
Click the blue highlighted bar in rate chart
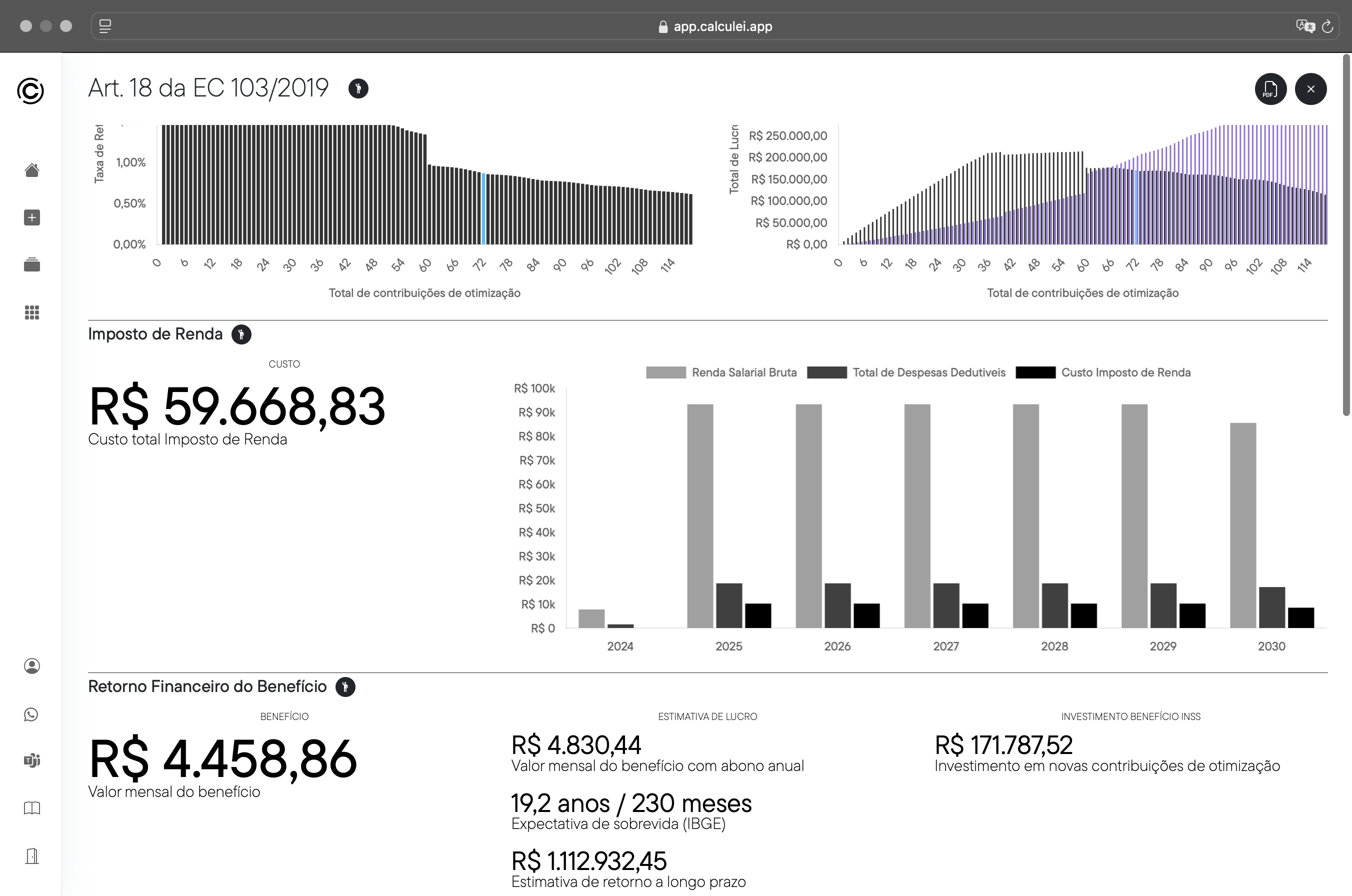pyautogui.click(x=484, y=209)
